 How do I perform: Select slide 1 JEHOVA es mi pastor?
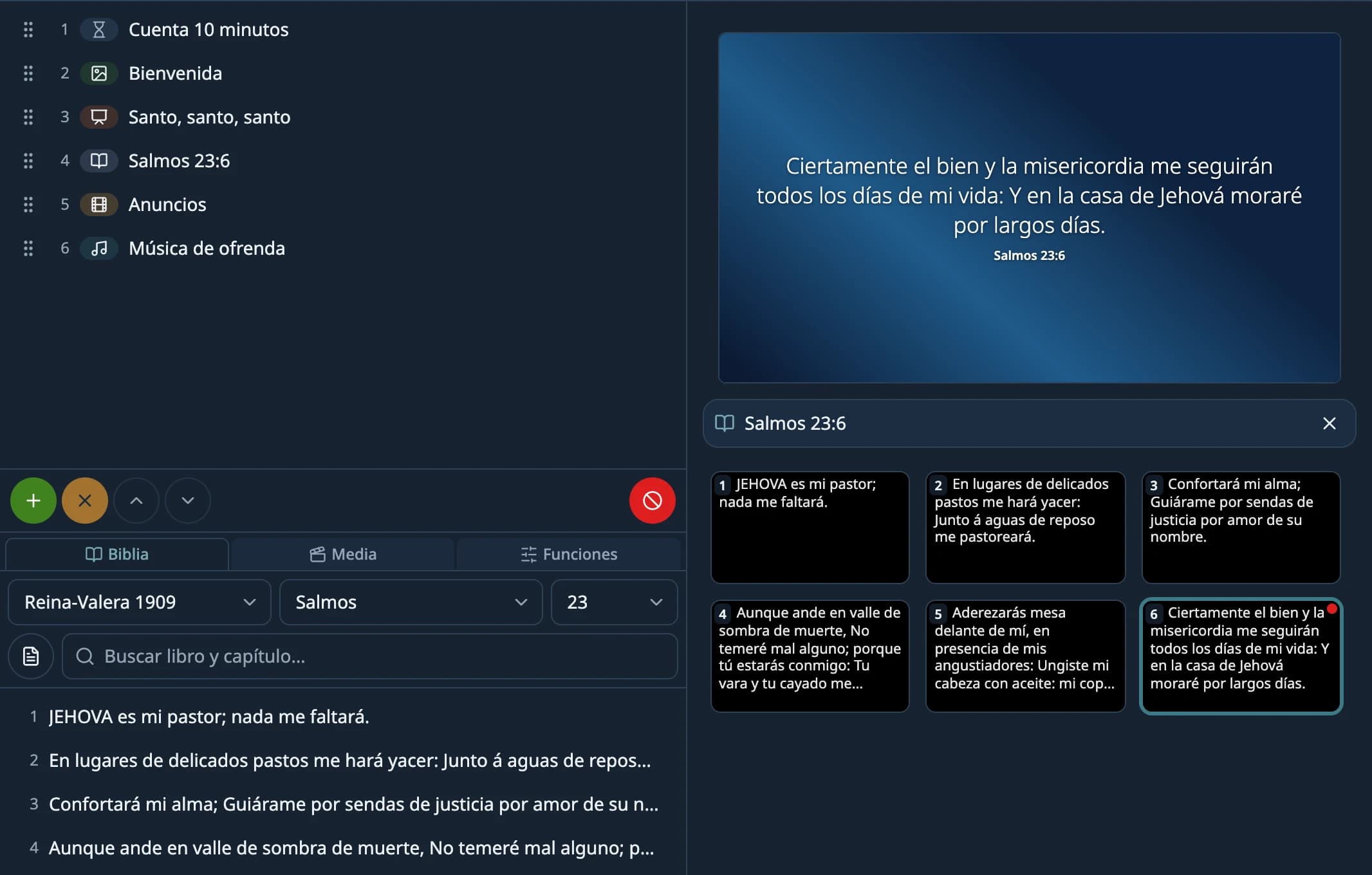pyautogui.click(x=810, y=528)
